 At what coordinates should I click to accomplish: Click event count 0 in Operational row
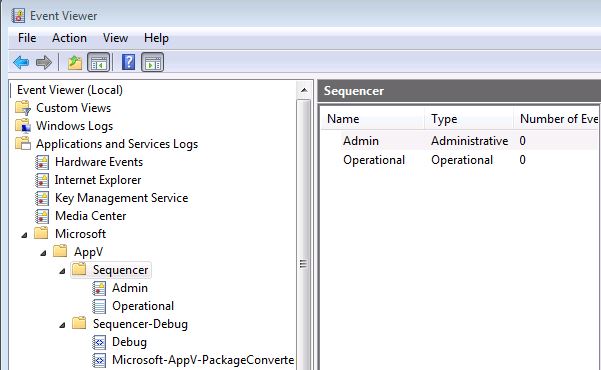(522, 160)
